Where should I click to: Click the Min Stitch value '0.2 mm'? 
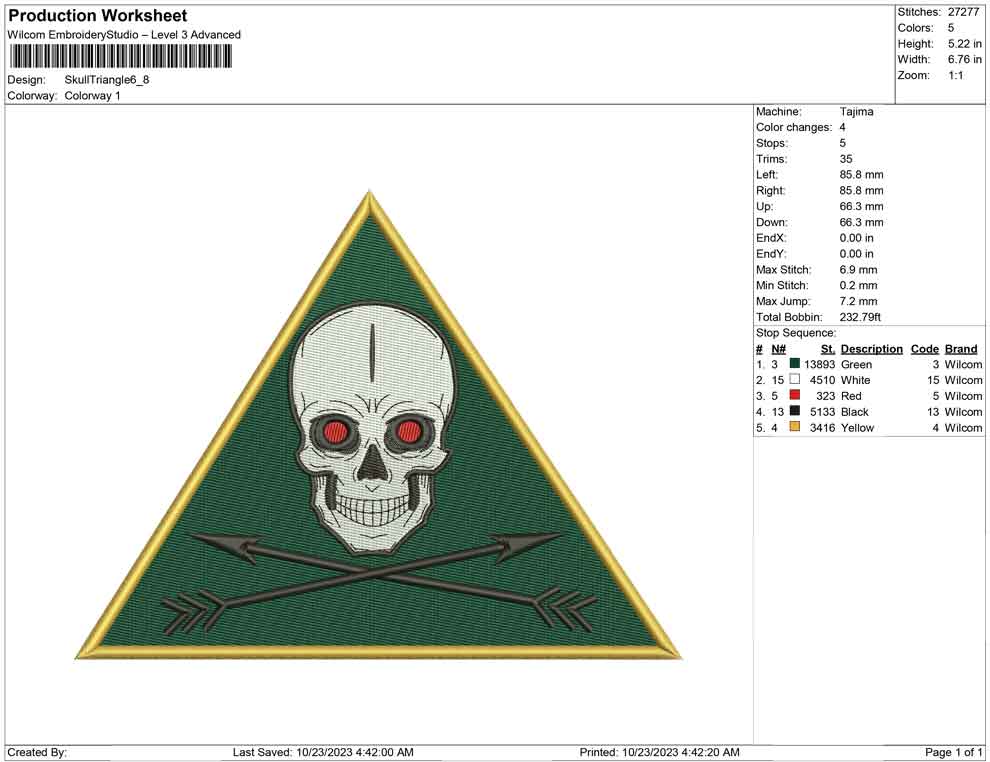point(858,285)
